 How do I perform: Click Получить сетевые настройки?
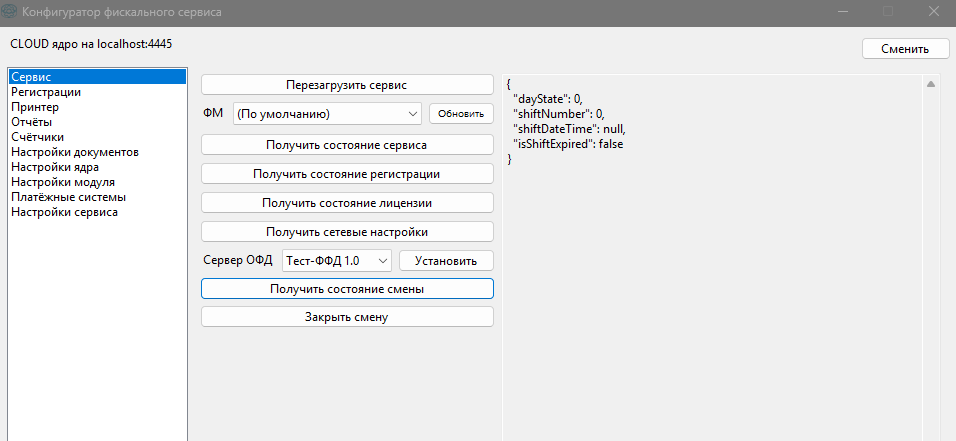coord(347,232)
